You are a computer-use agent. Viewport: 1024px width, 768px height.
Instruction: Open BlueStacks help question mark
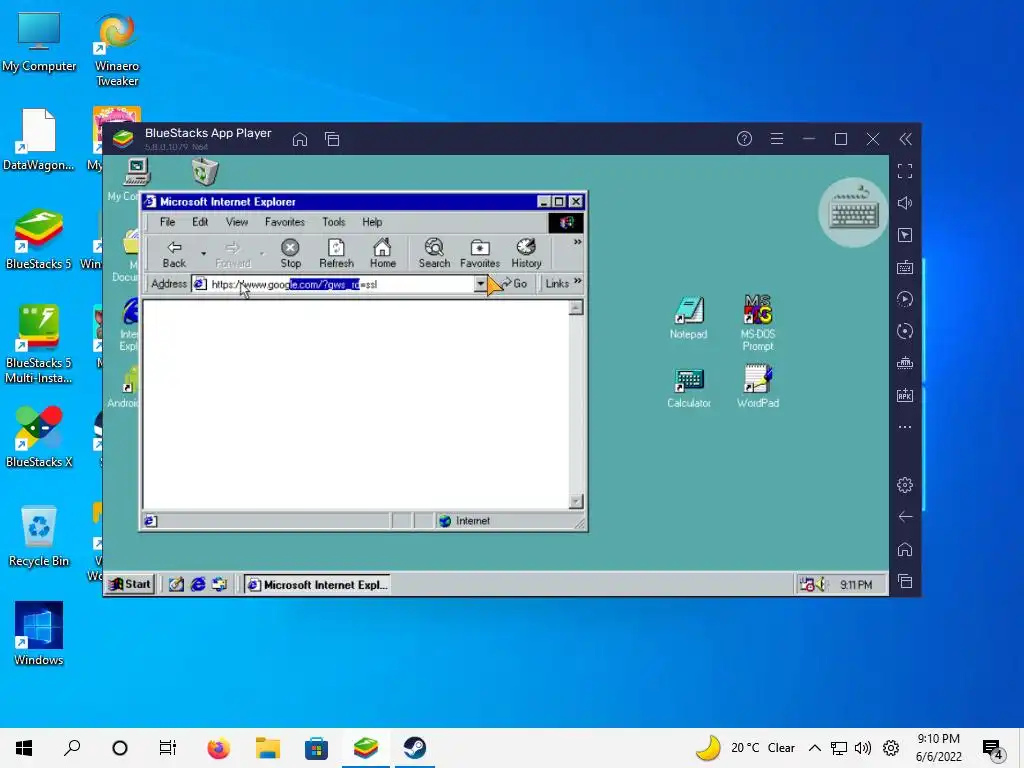pyautogui.click(x=744, y=138)
